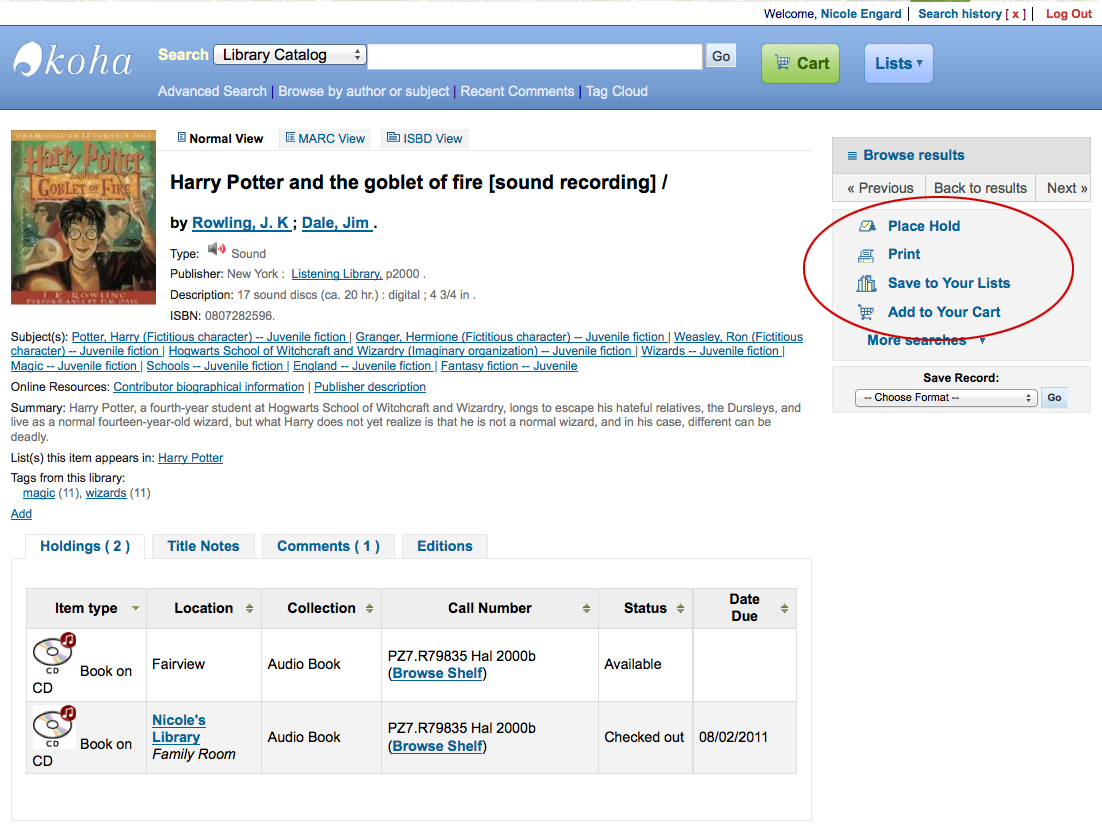
Task: Click the Harry Potter cover thumbnail
Action: pos(83,217)
